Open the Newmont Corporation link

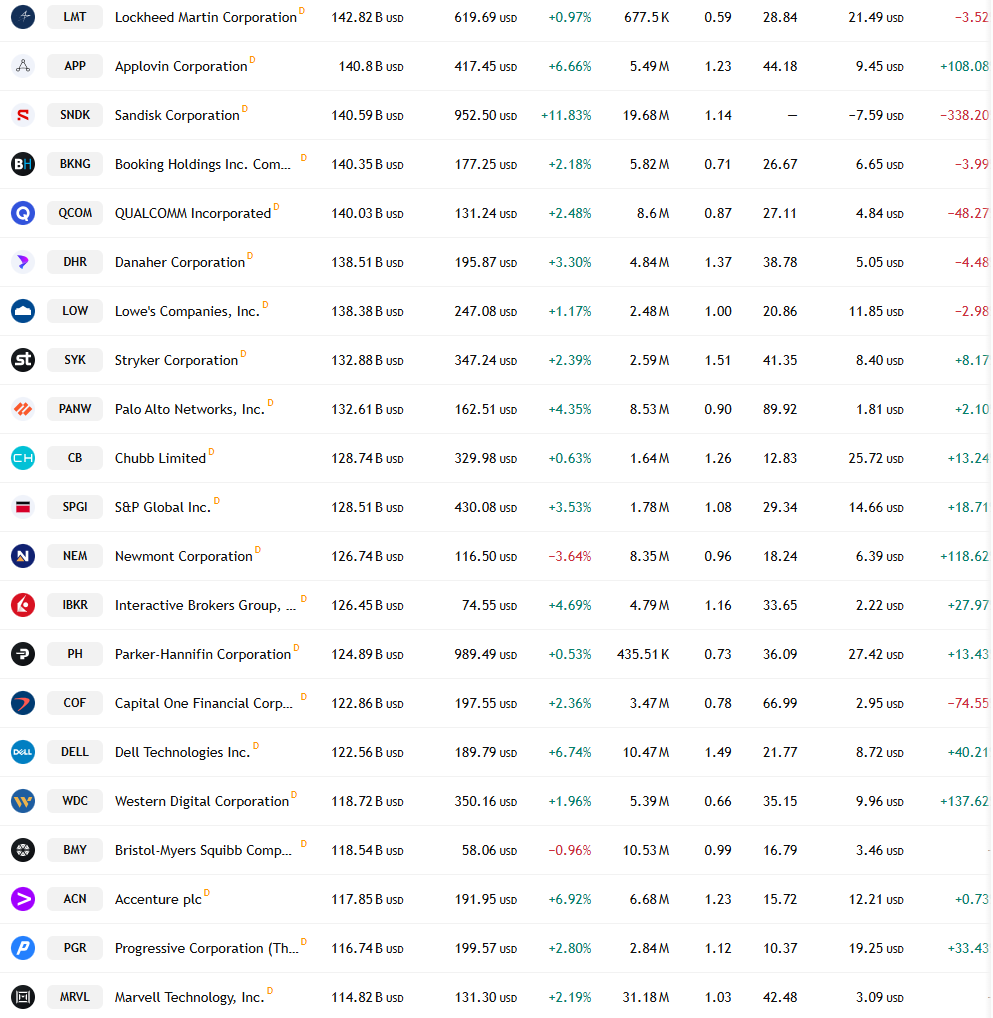coord(184,556)
